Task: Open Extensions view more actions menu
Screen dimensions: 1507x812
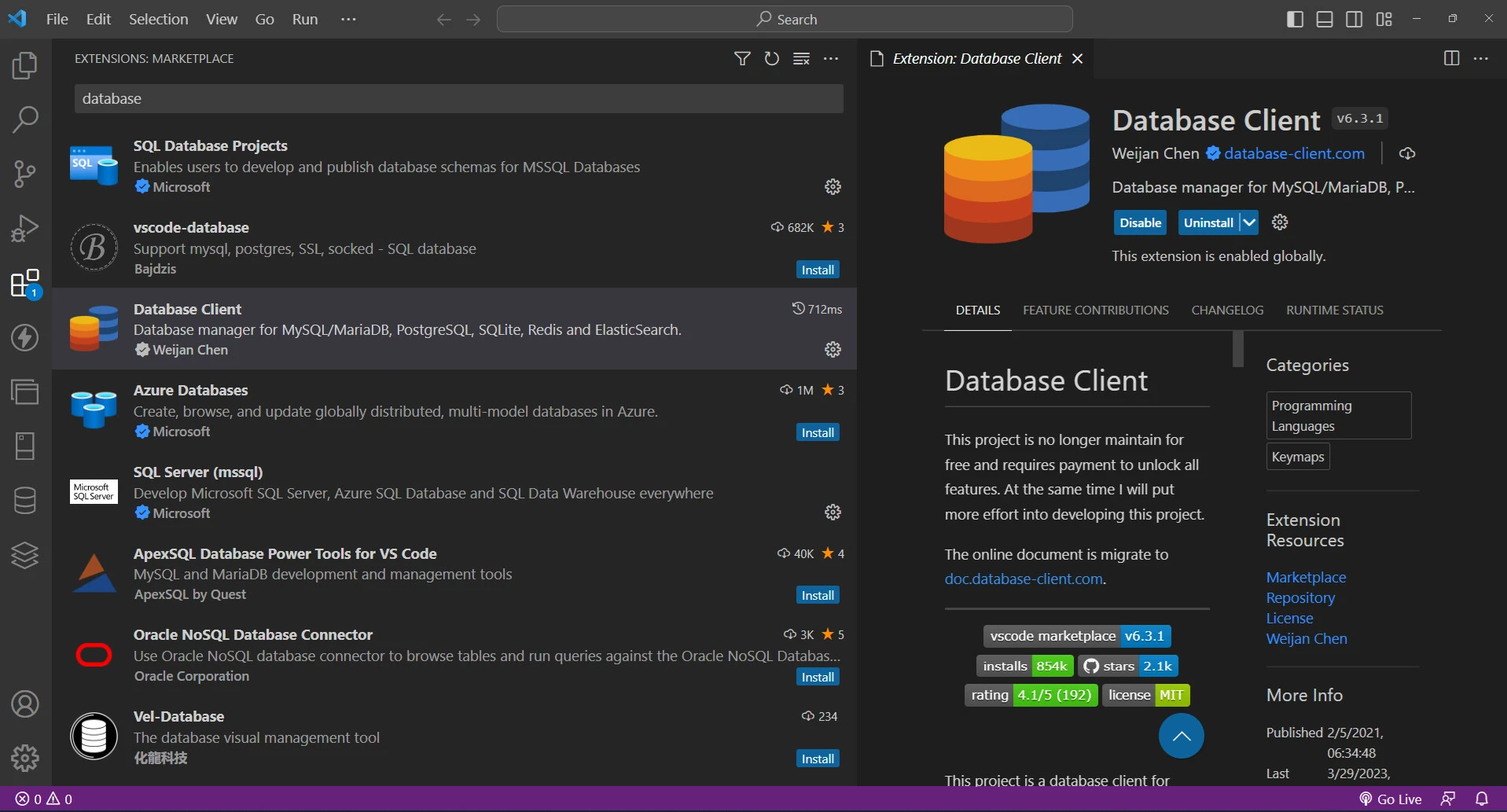Action: (x=831, y=59)
